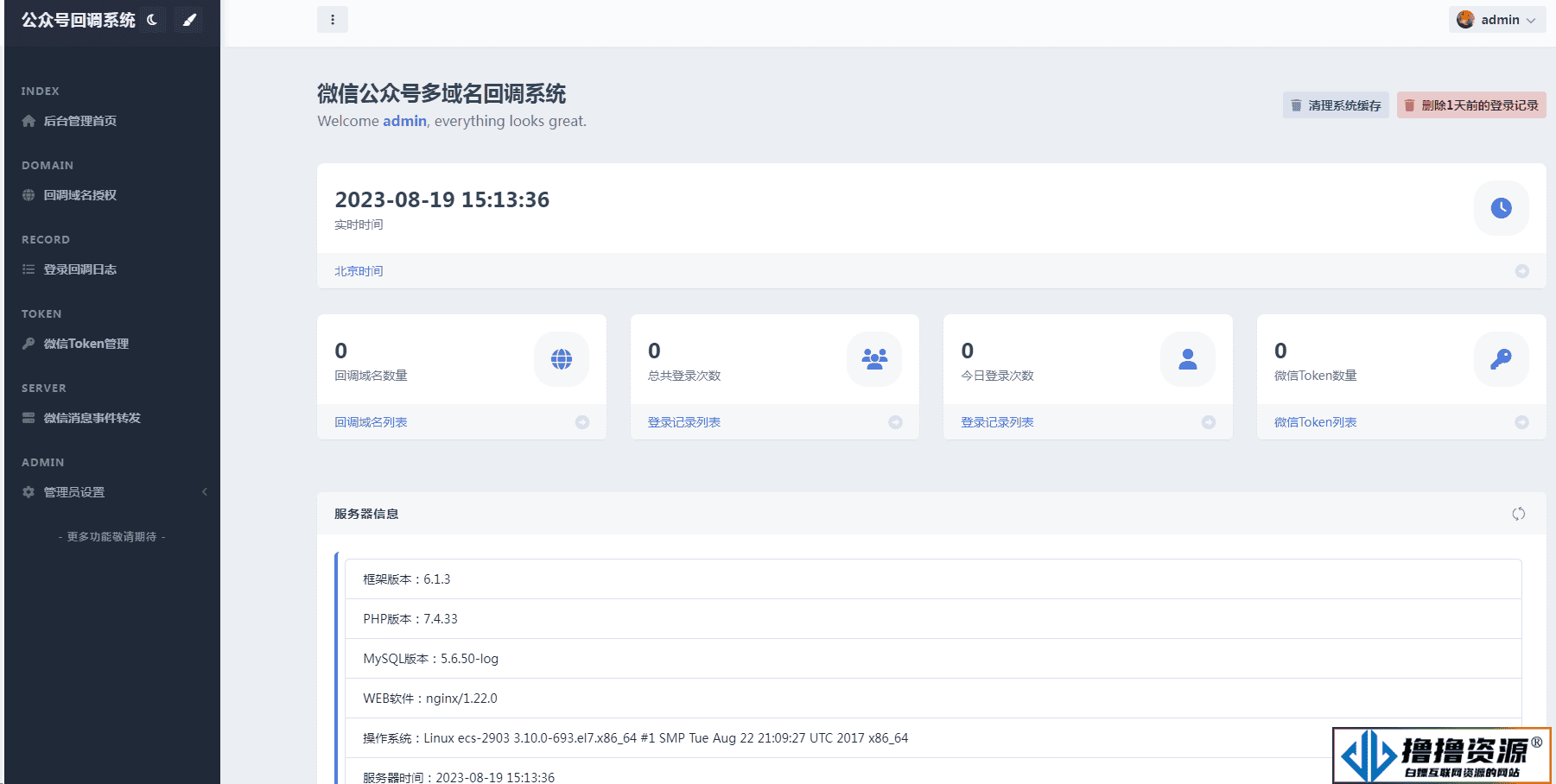This screenshot has height=784, width=1556.
Task: Click the home icon beside 后台管理首页
Action: click(x=29, y=121)
